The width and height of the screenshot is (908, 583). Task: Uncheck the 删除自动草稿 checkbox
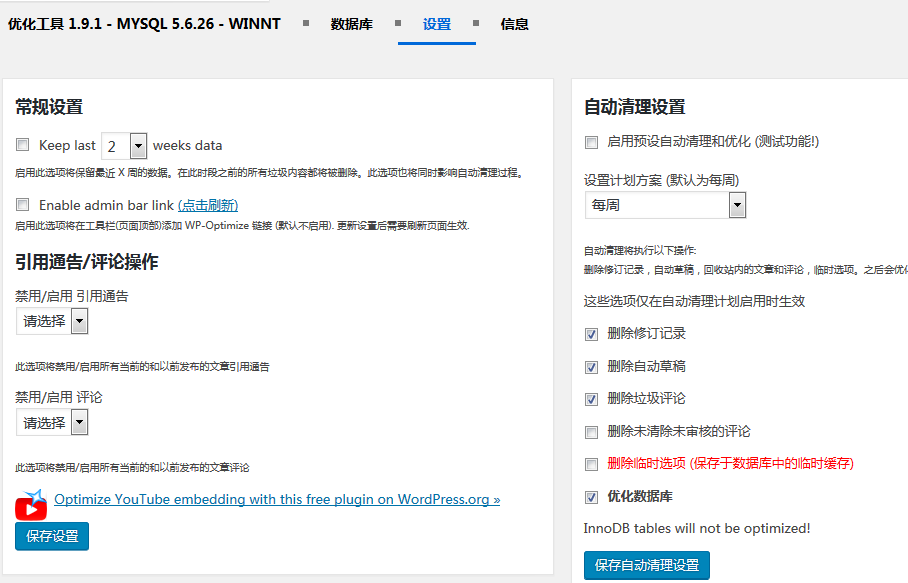pos(591,367)
